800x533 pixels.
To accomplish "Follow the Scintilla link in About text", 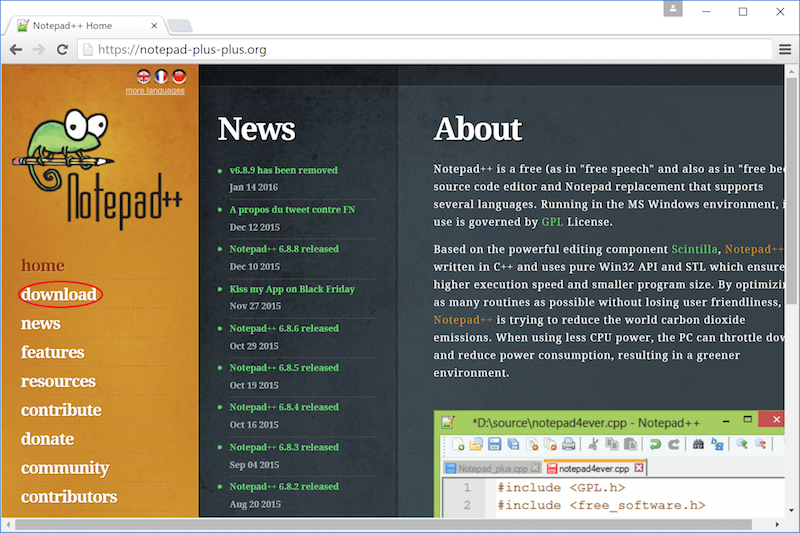I will 694,249.
